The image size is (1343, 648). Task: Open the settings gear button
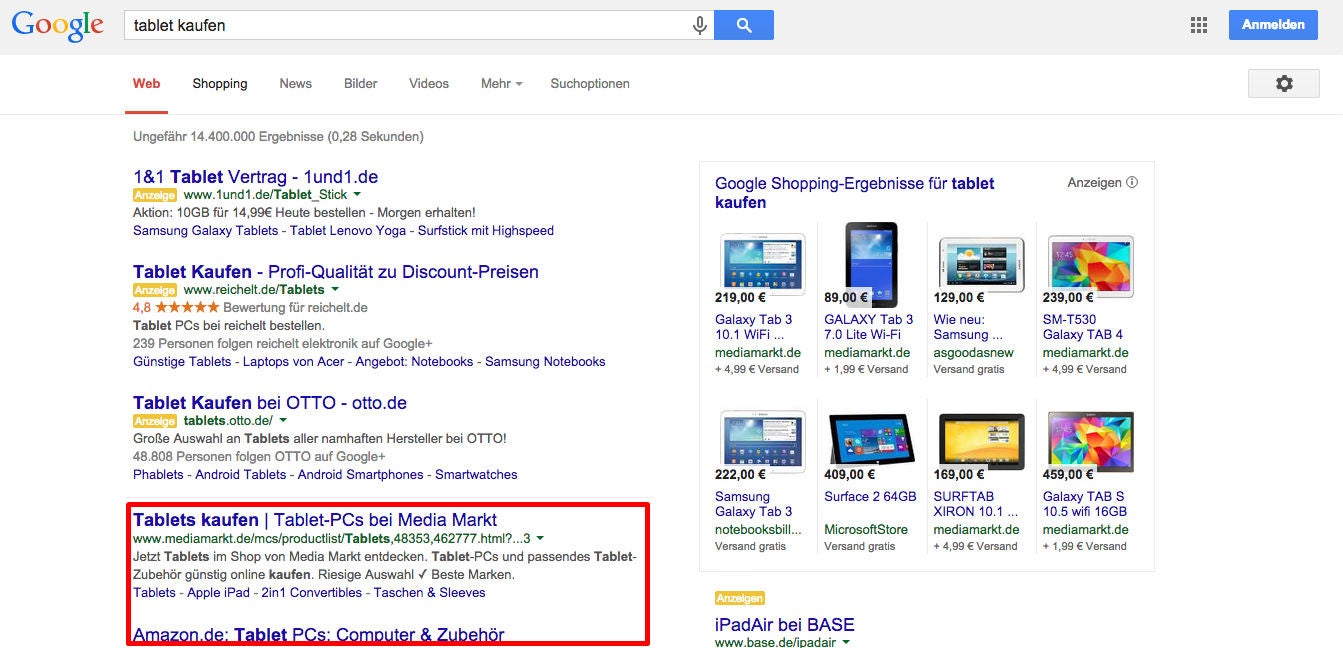1284,84
